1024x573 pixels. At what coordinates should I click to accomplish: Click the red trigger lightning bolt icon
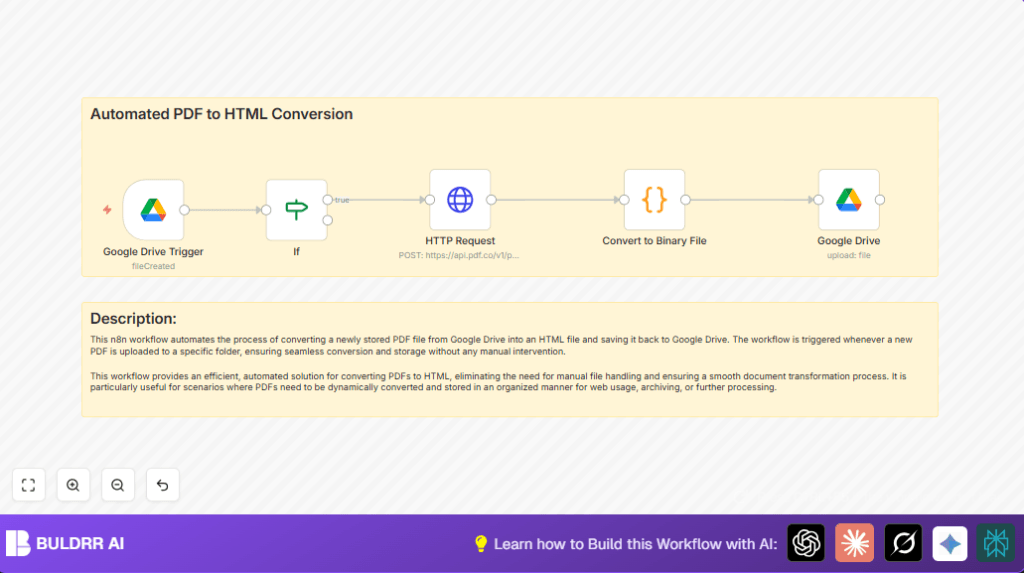tap(107, 210)
